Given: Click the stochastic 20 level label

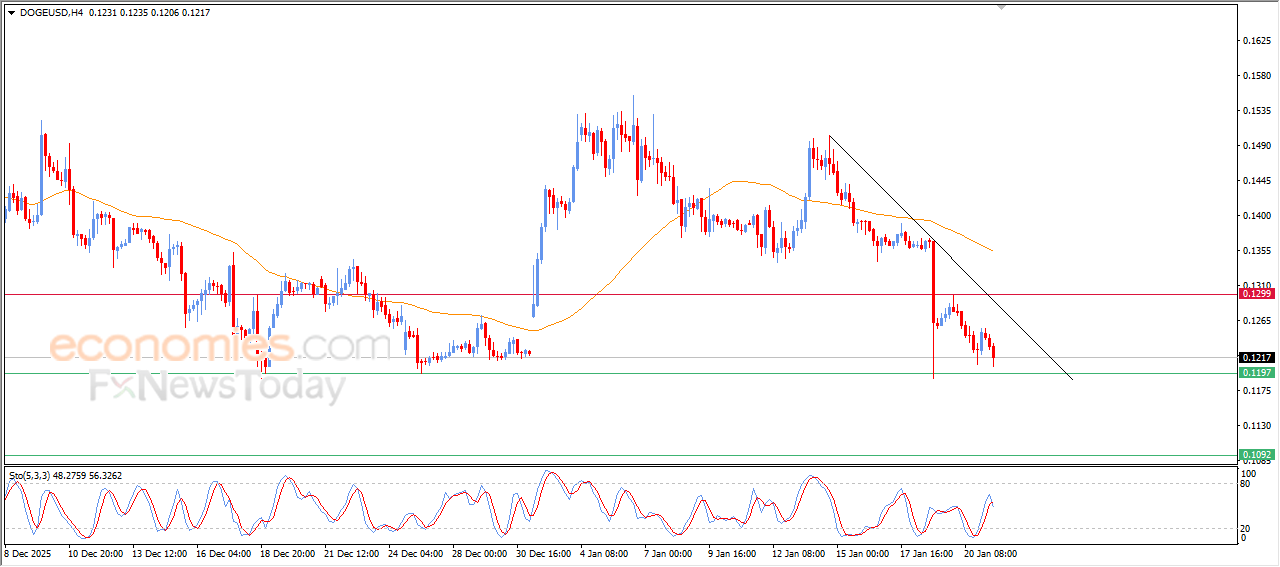Looking at the screenshot, I should pos(1247,528).
